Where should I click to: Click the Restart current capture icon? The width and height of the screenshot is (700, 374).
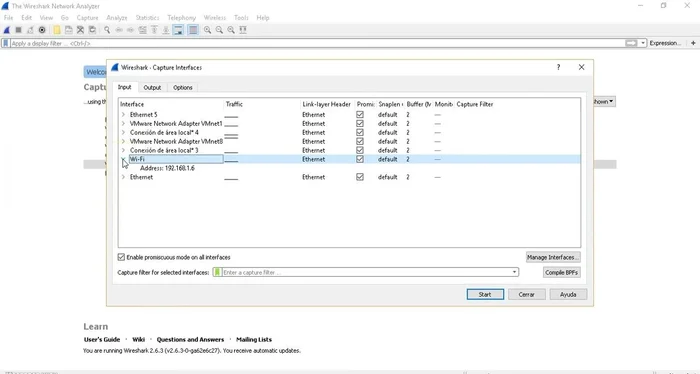(x=30, y=30)
